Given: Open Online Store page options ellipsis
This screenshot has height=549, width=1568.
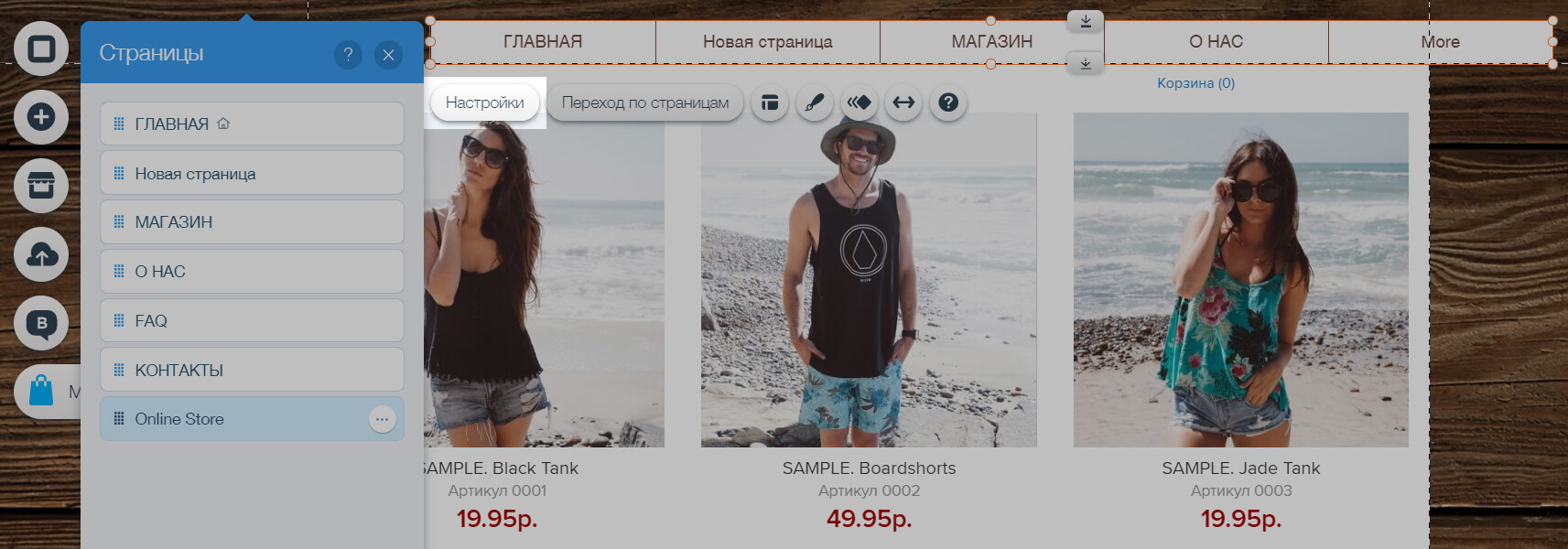Looking at the screenshot, I should pos(382,419).
